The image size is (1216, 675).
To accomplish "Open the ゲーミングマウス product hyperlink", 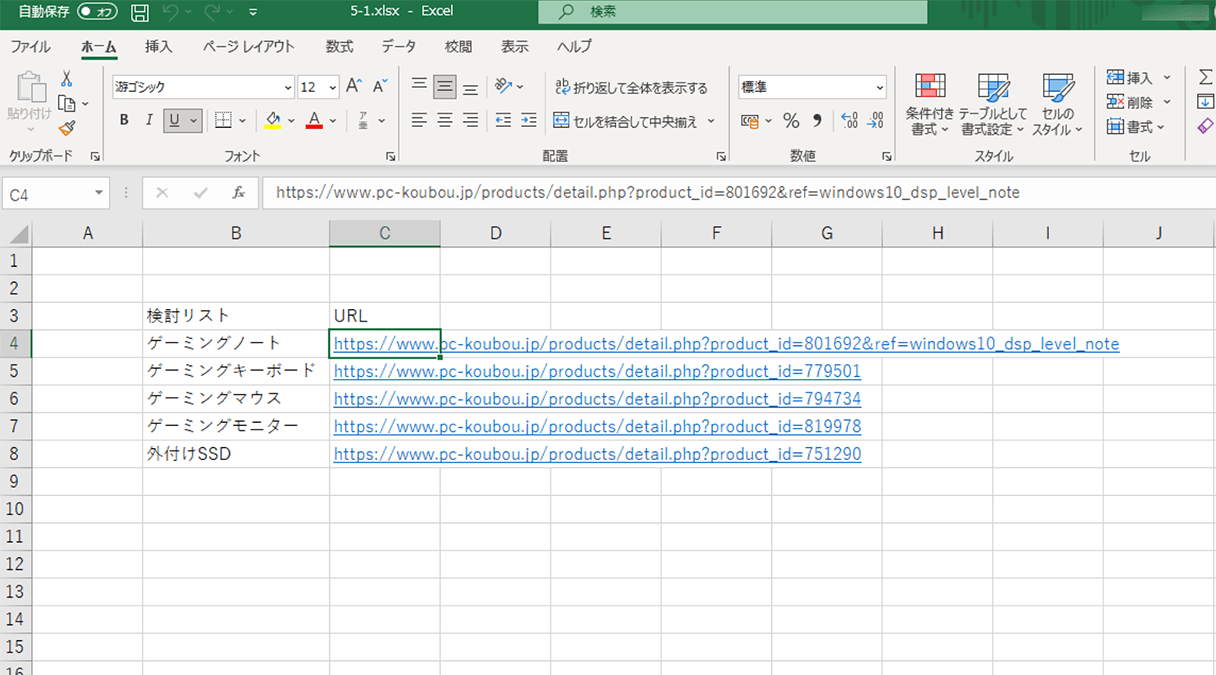I will point(596,398).
